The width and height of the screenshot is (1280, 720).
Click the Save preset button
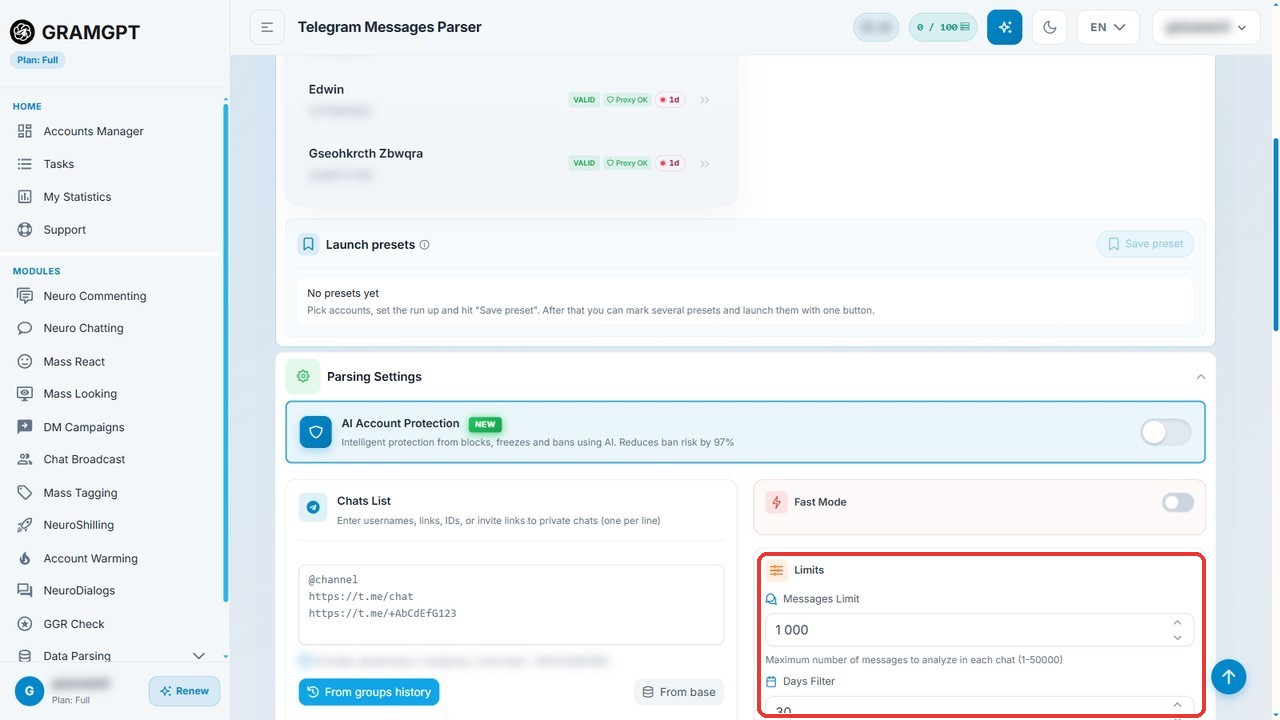(x=1145, y=244)
